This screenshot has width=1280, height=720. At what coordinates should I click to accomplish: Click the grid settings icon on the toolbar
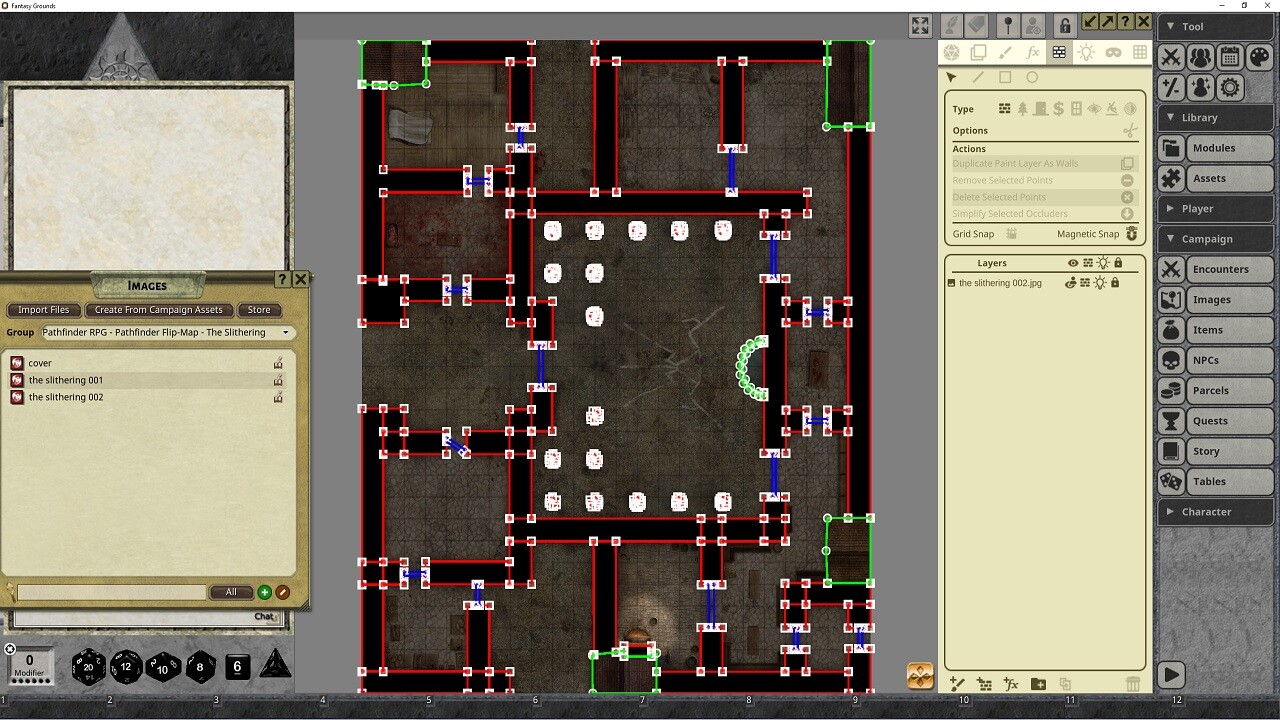[x=1140, y=52]
